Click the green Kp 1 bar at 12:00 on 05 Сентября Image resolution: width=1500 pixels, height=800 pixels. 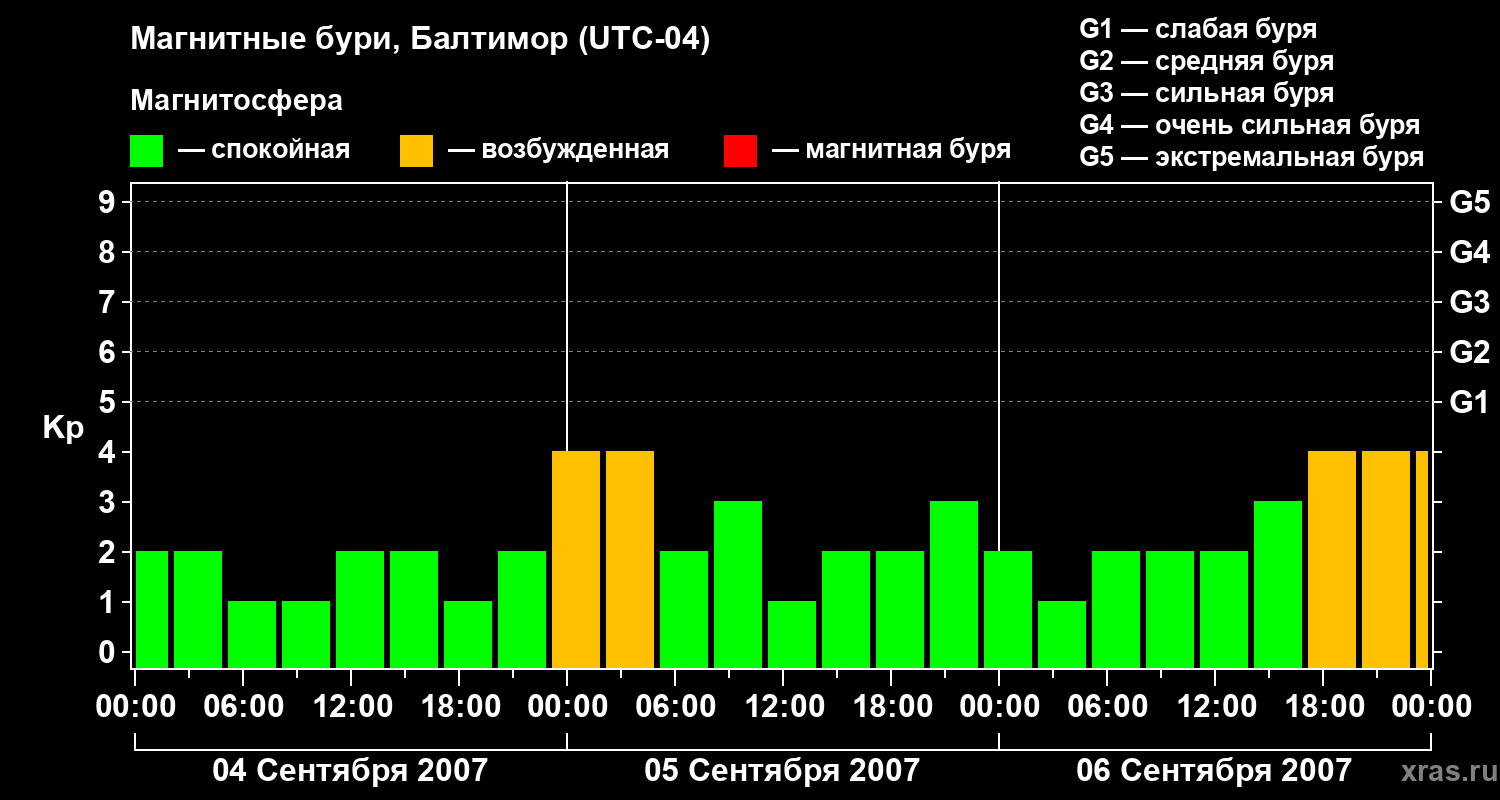[x=792, y=634]
